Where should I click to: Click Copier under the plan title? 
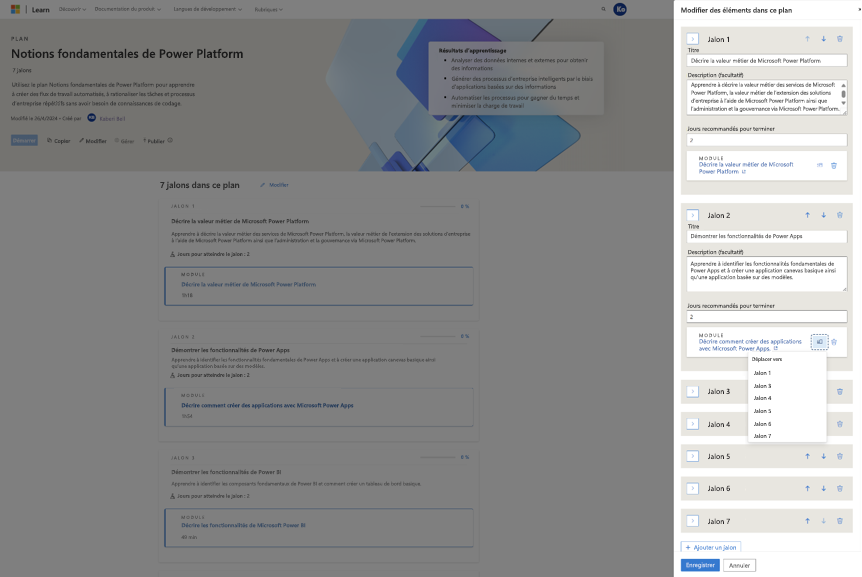tap(59, 141)
